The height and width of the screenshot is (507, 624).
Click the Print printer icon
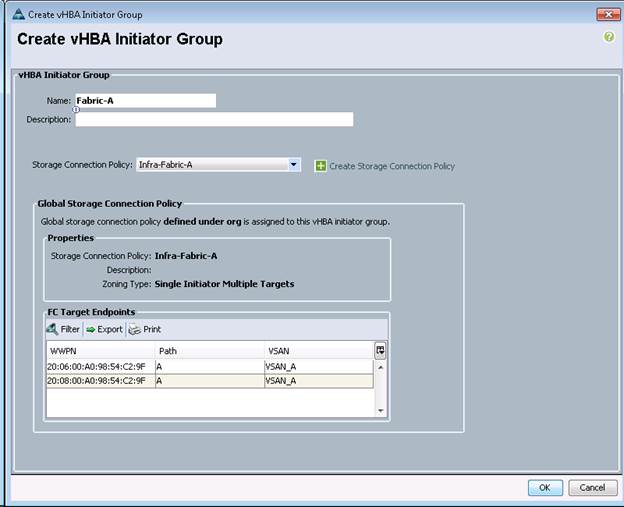coord(135,330)
